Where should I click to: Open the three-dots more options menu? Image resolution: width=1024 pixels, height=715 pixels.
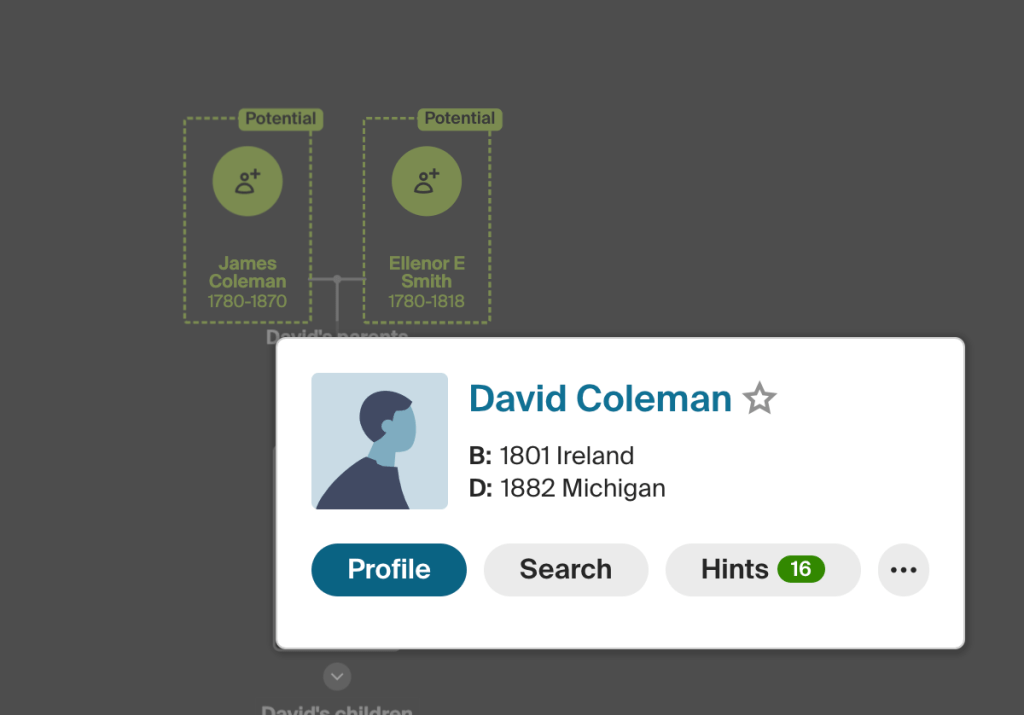pyautogui.click(x=903, y=570)
